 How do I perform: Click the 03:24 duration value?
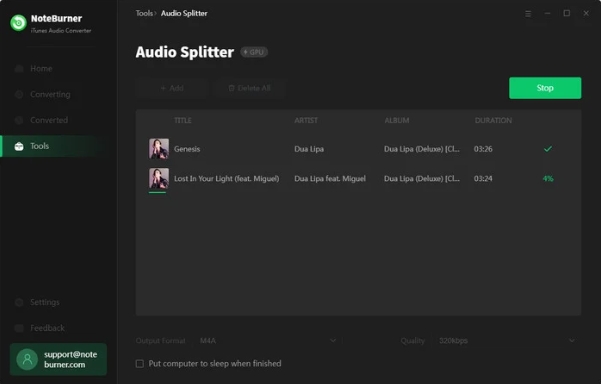point(483,179)
